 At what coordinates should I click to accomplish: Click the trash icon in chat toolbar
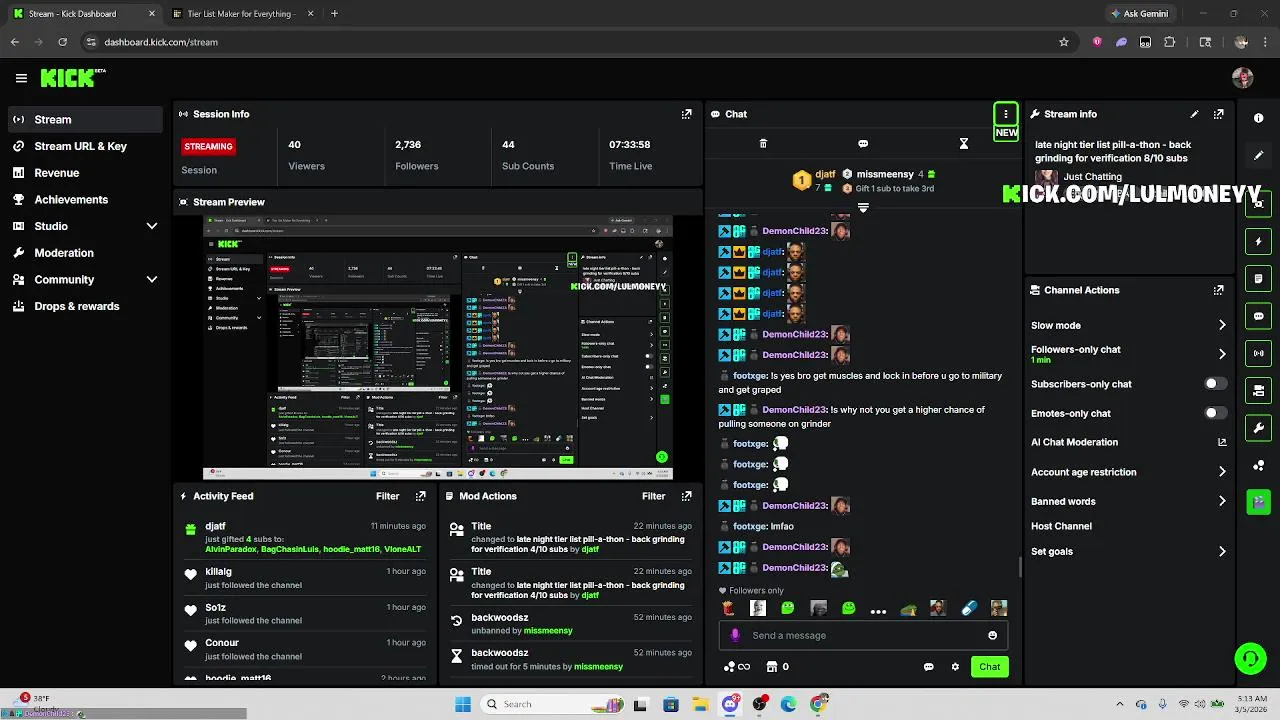[x=763, y=144]
